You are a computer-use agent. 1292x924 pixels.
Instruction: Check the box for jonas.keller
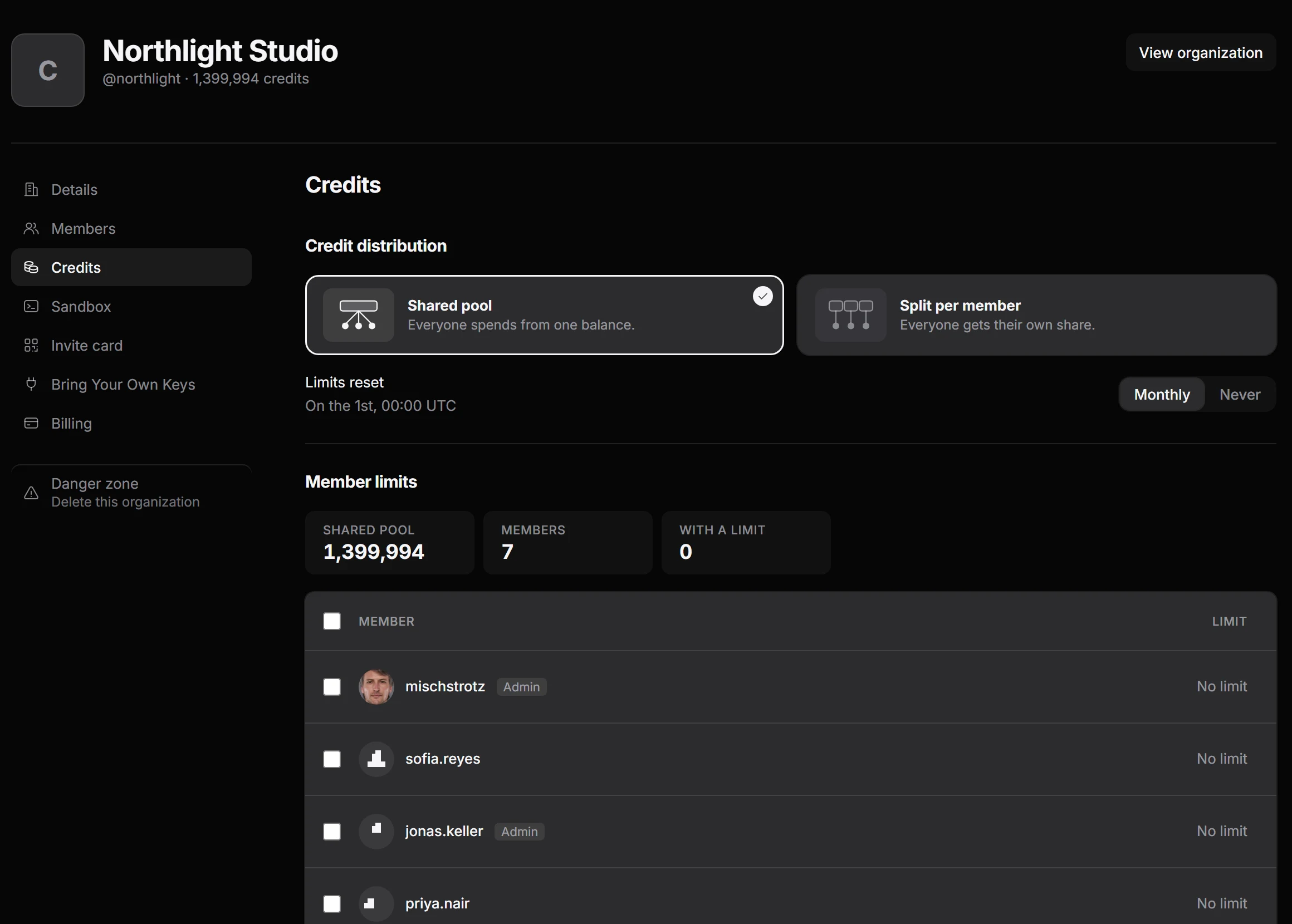click(332, 831)
